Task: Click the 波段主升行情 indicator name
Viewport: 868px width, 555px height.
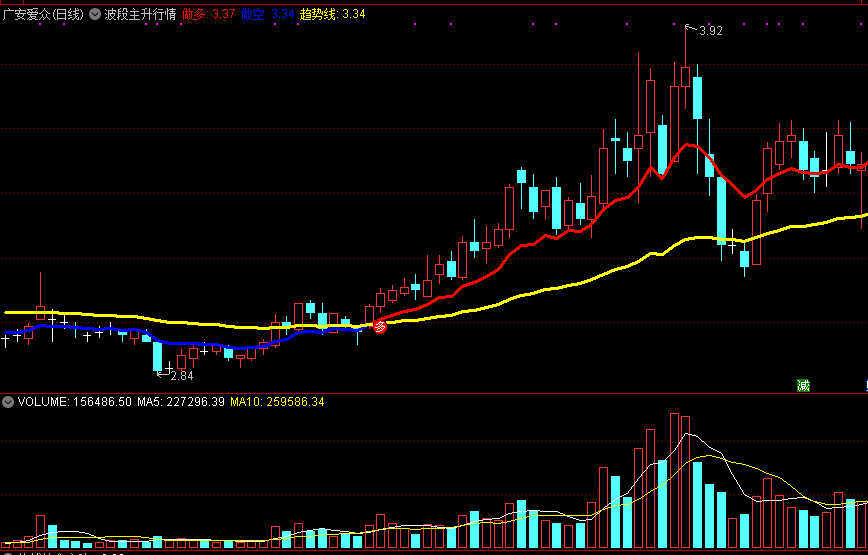Action: (140, 14)
